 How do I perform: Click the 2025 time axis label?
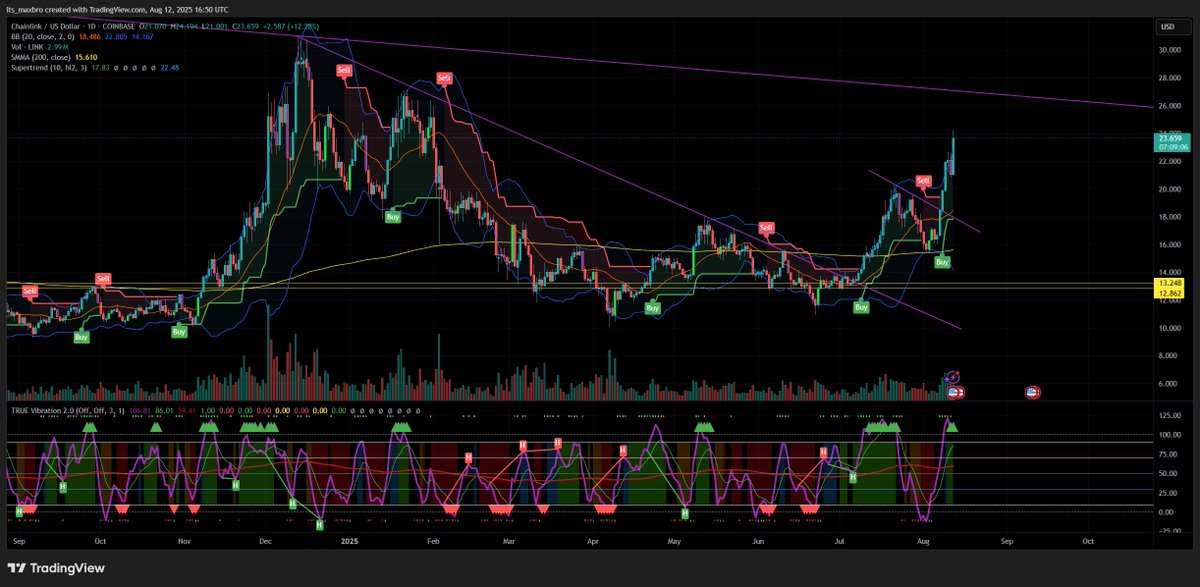click(348, 541)
